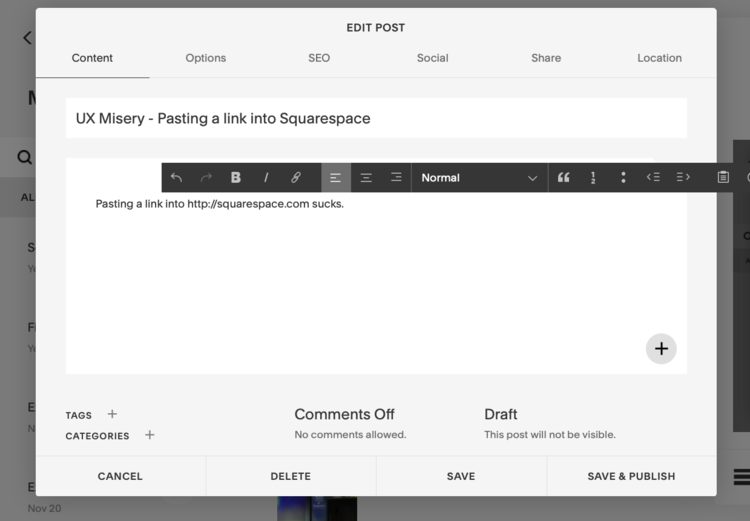Screen dimensions: 750x521
Task: Toggle italic formatting
Action: [266, 177]
